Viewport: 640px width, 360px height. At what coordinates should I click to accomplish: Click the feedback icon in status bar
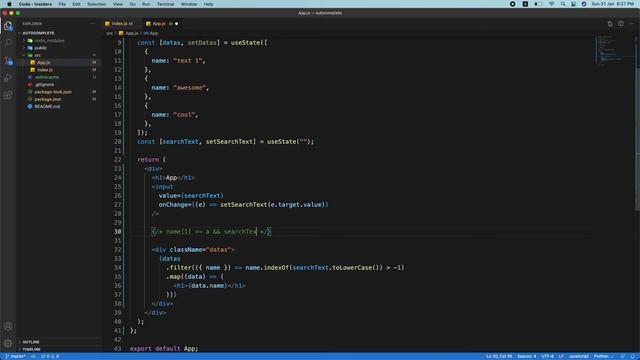[623, 356]
